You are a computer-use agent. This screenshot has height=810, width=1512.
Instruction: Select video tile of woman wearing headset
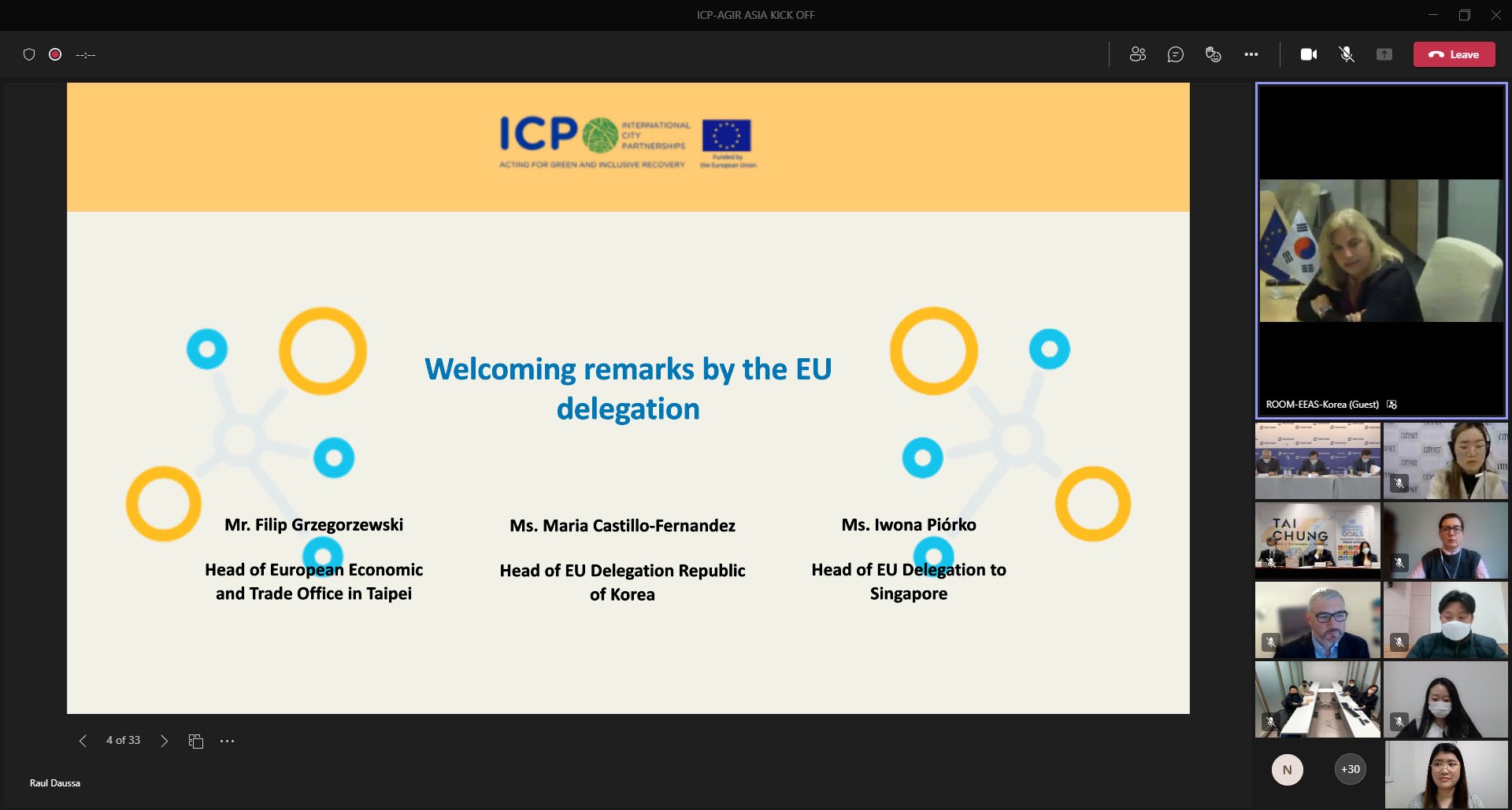tap(1446, 460)
